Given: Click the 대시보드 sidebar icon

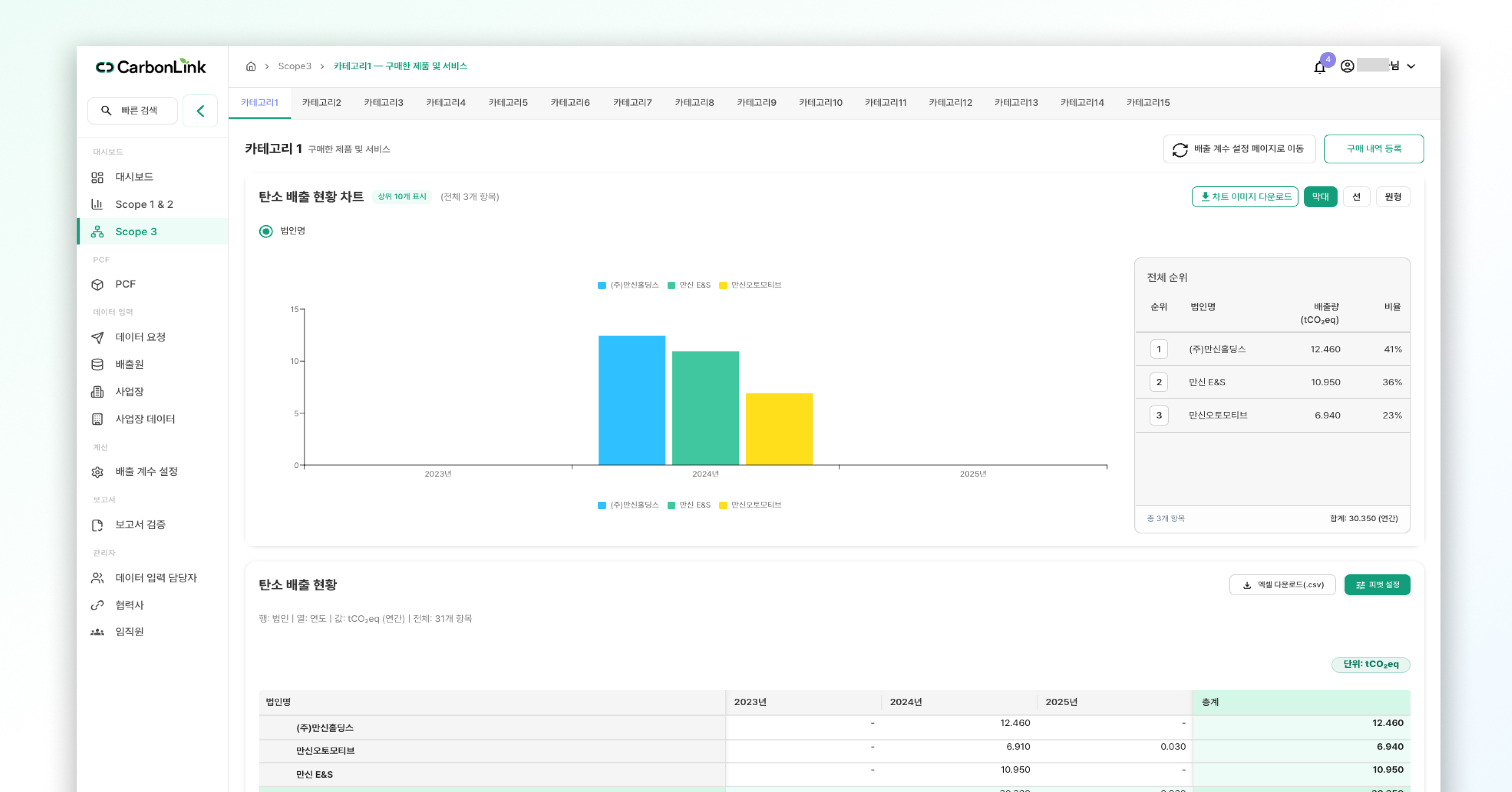Looking at the screenshot, I should [97, 177].
